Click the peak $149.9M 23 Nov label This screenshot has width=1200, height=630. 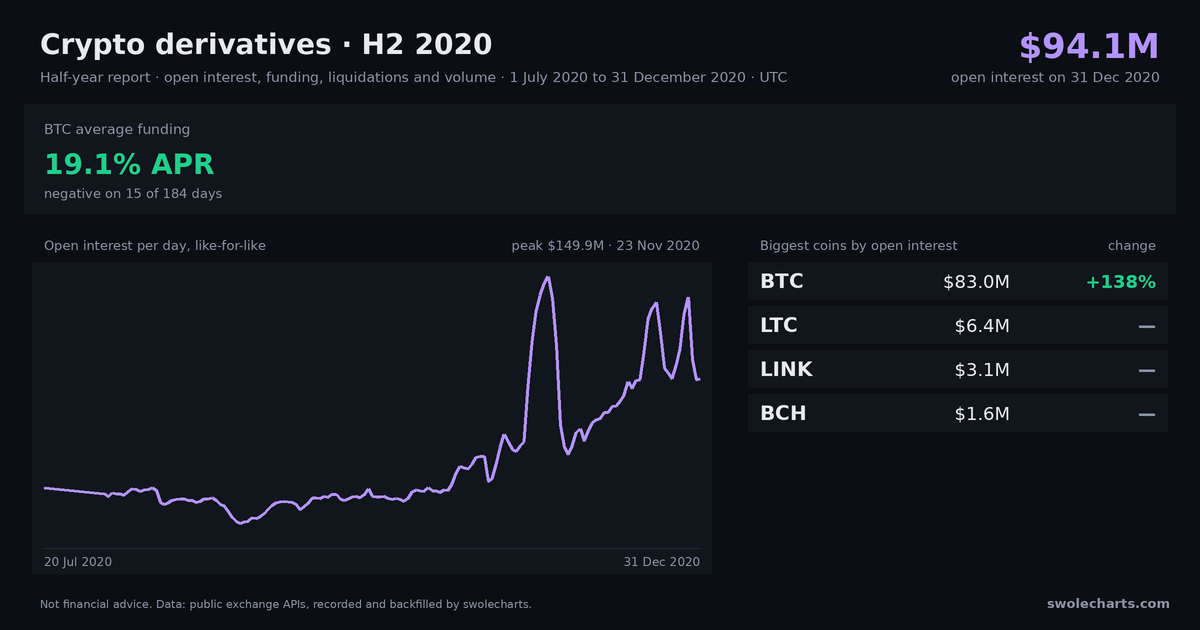(x=605, y=245)
